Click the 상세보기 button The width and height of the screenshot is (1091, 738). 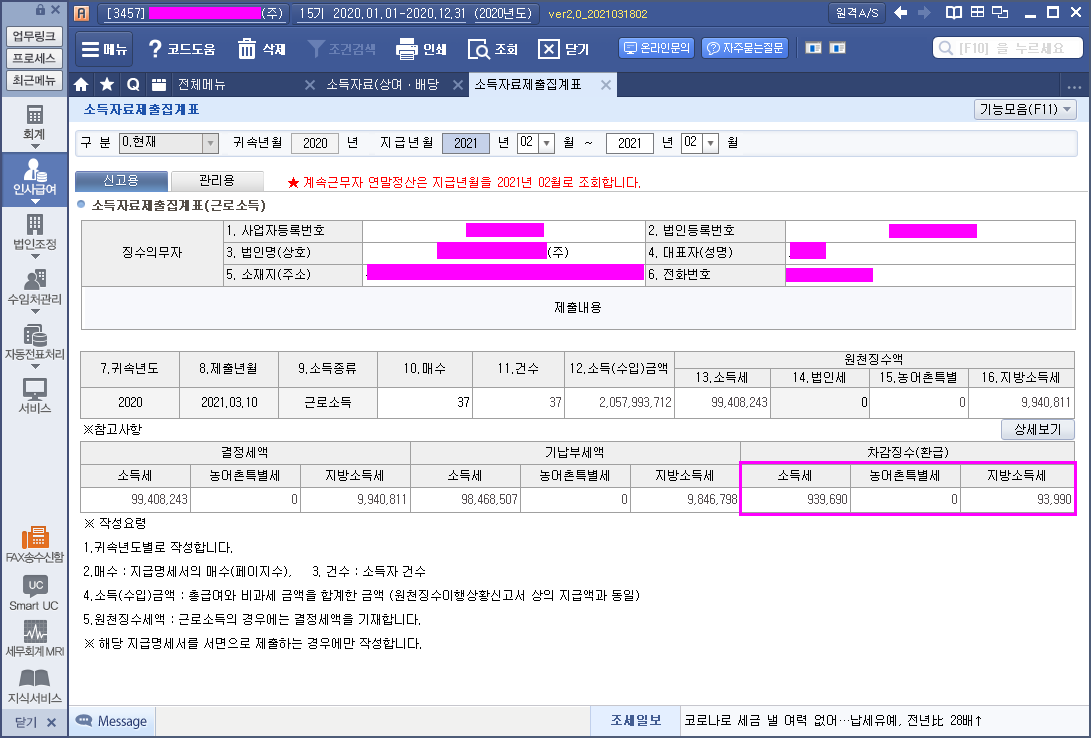[x=1037, y=429]
